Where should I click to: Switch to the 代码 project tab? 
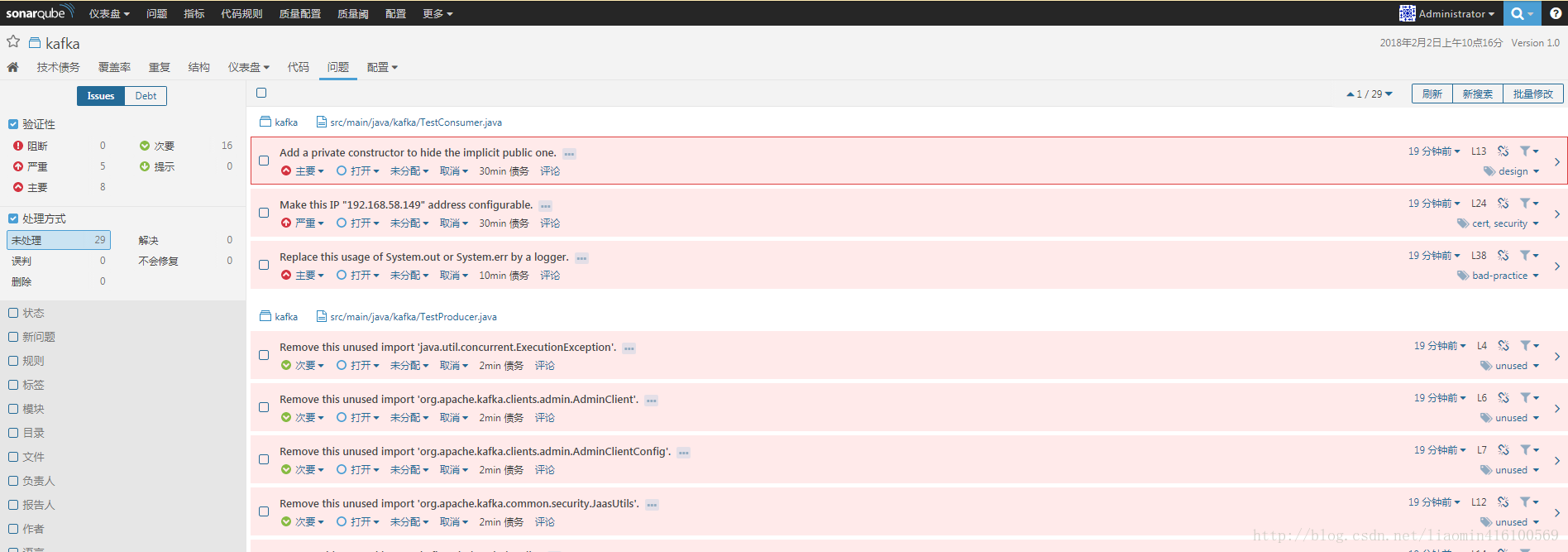pos(298,67)
